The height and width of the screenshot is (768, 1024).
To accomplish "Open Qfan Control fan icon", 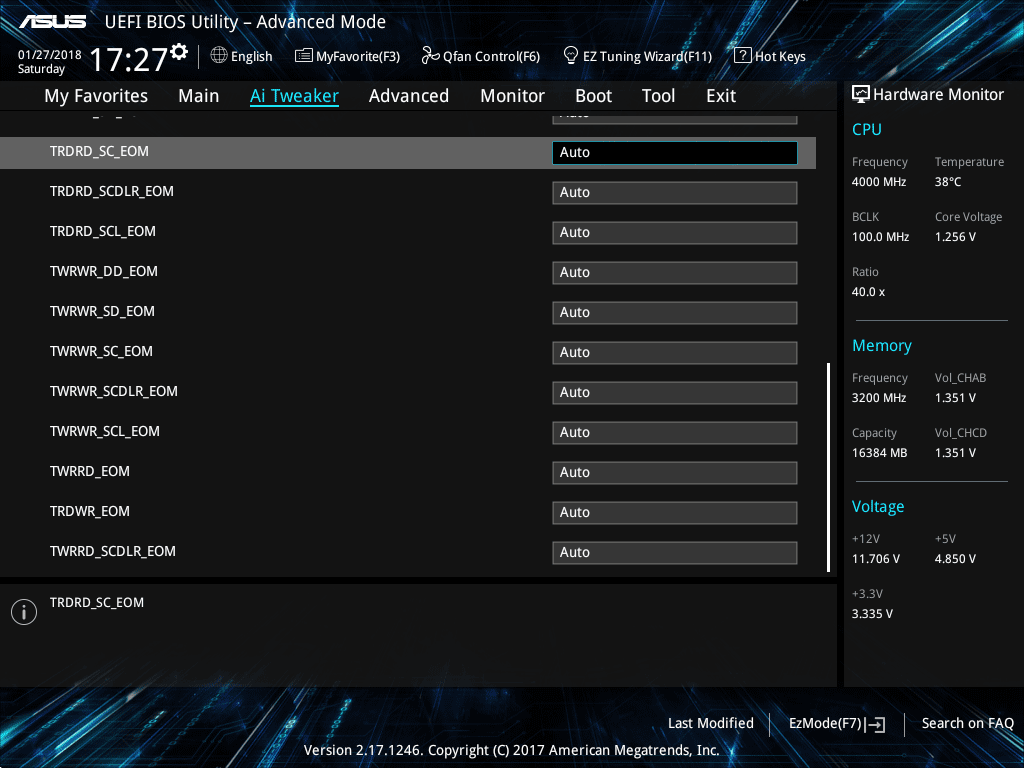I will pyautogui.click(x=430, y=56).
